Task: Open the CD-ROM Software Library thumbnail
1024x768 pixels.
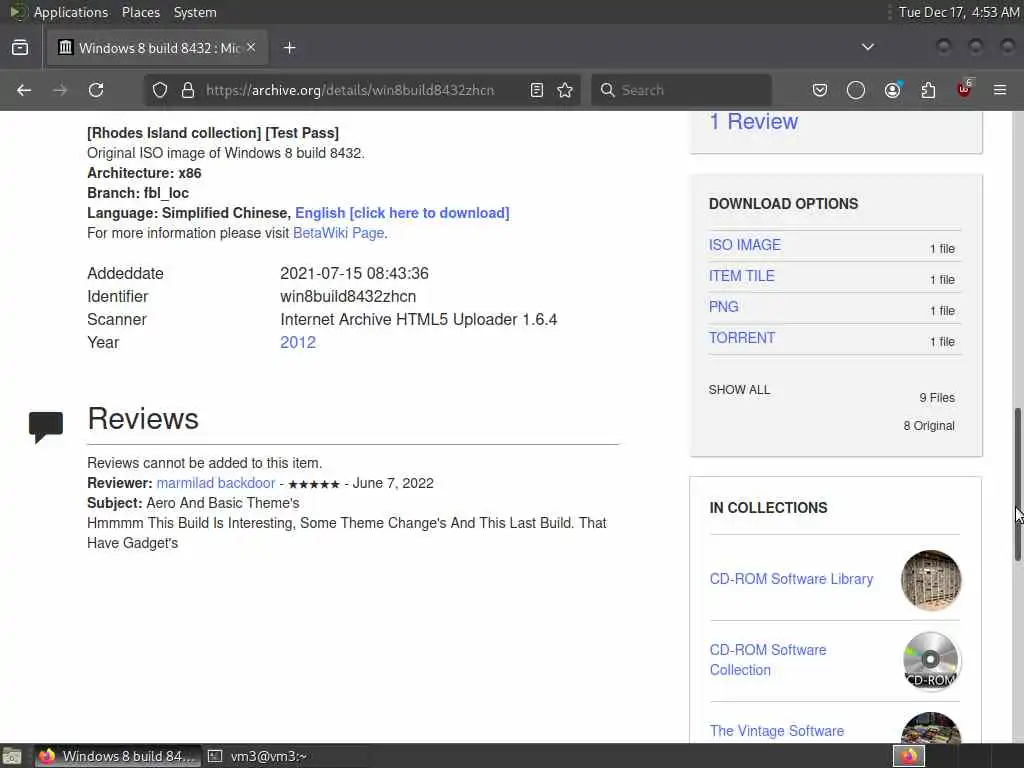Action: click(931, 581)
